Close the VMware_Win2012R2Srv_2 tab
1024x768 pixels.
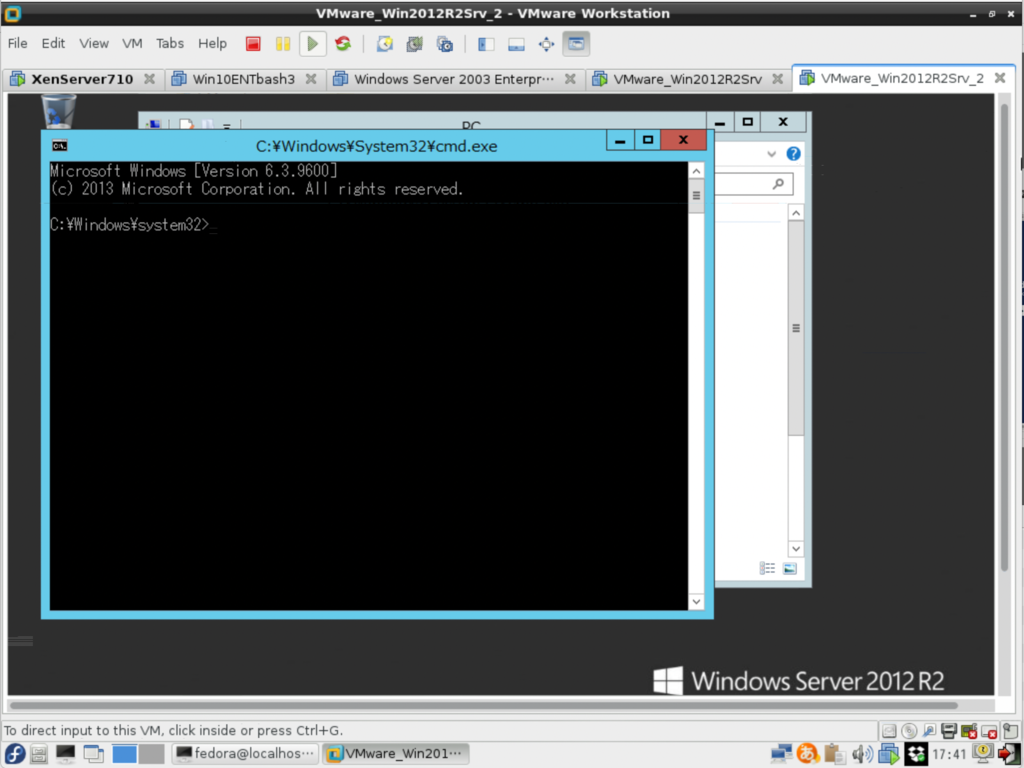tap(1000, 78)
